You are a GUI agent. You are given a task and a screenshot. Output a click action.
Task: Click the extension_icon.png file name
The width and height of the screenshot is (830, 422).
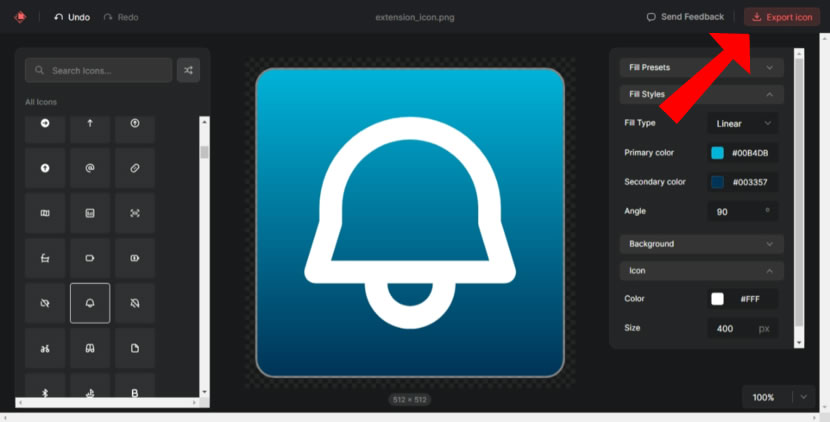click(x=414, y=17)
